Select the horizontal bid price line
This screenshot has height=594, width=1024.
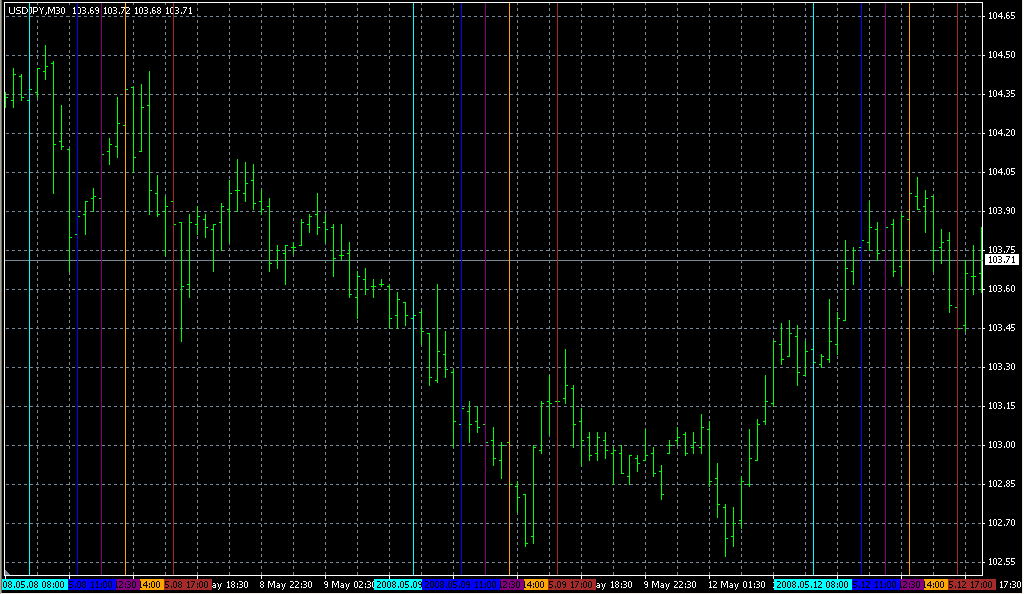pyautogui.click(x=493, y=260)
